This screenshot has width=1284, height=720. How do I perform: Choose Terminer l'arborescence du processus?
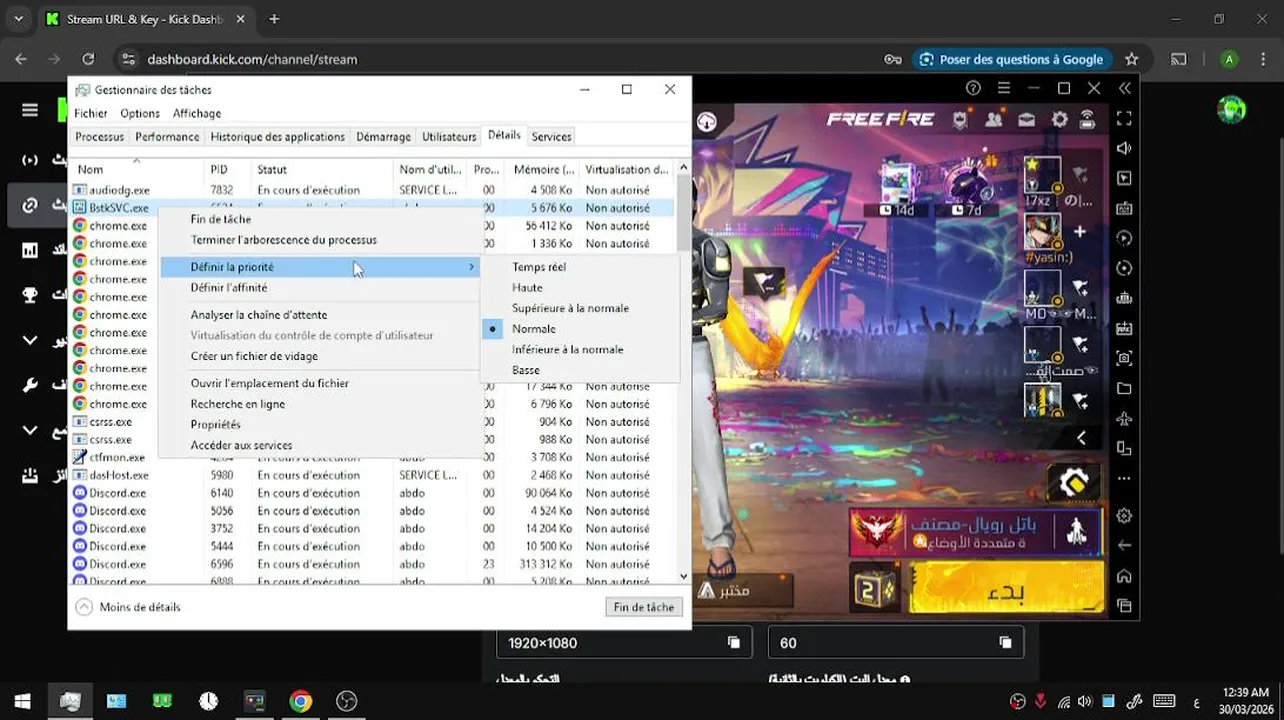click(284, 240)
